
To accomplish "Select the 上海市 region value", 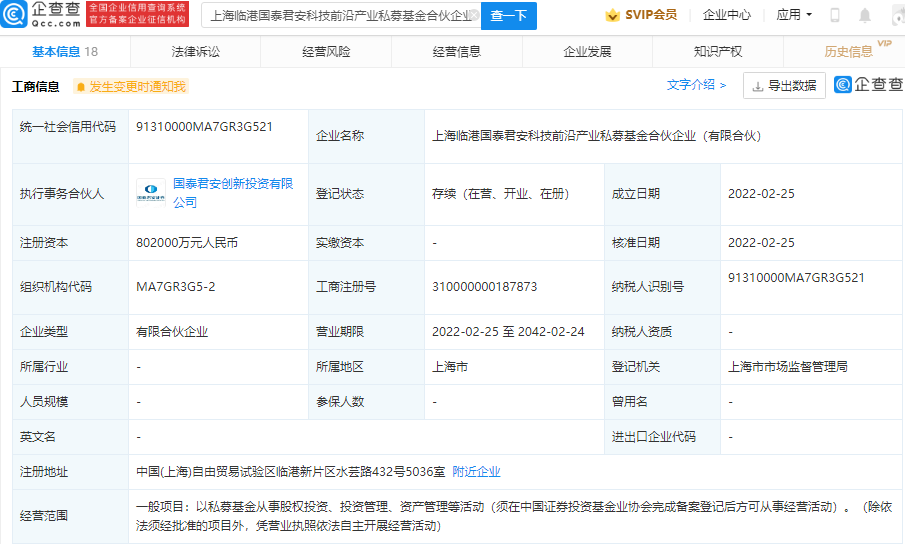I will (450, 366).
